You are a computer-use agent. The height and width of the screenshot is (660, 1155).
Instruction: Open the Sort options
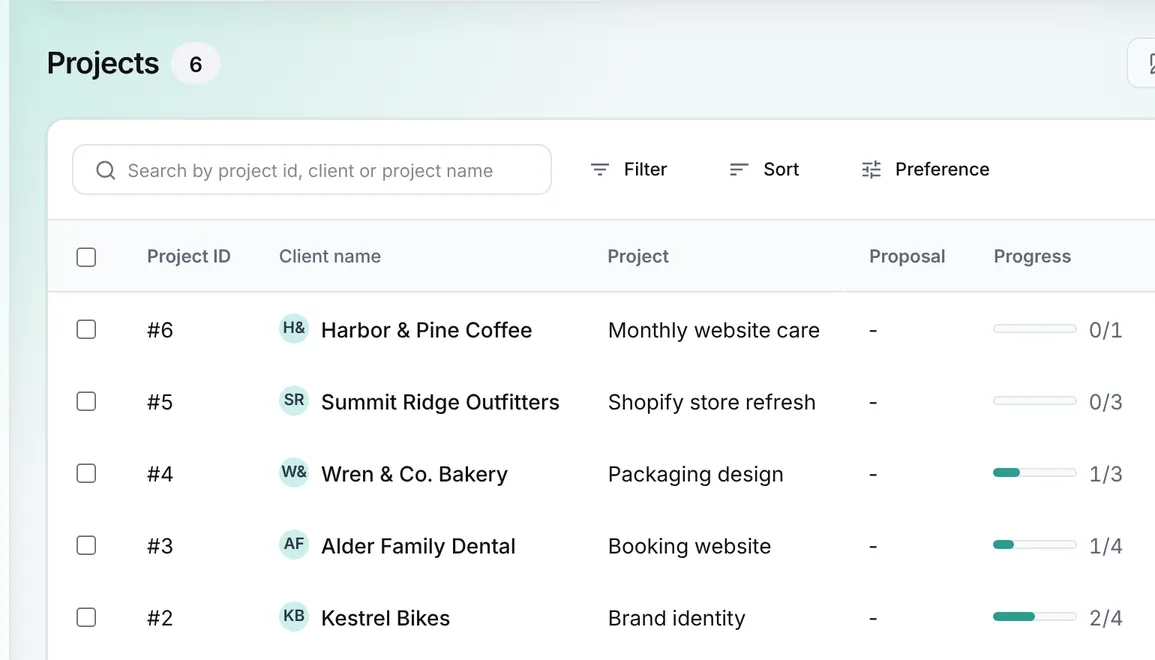(765, 169)
